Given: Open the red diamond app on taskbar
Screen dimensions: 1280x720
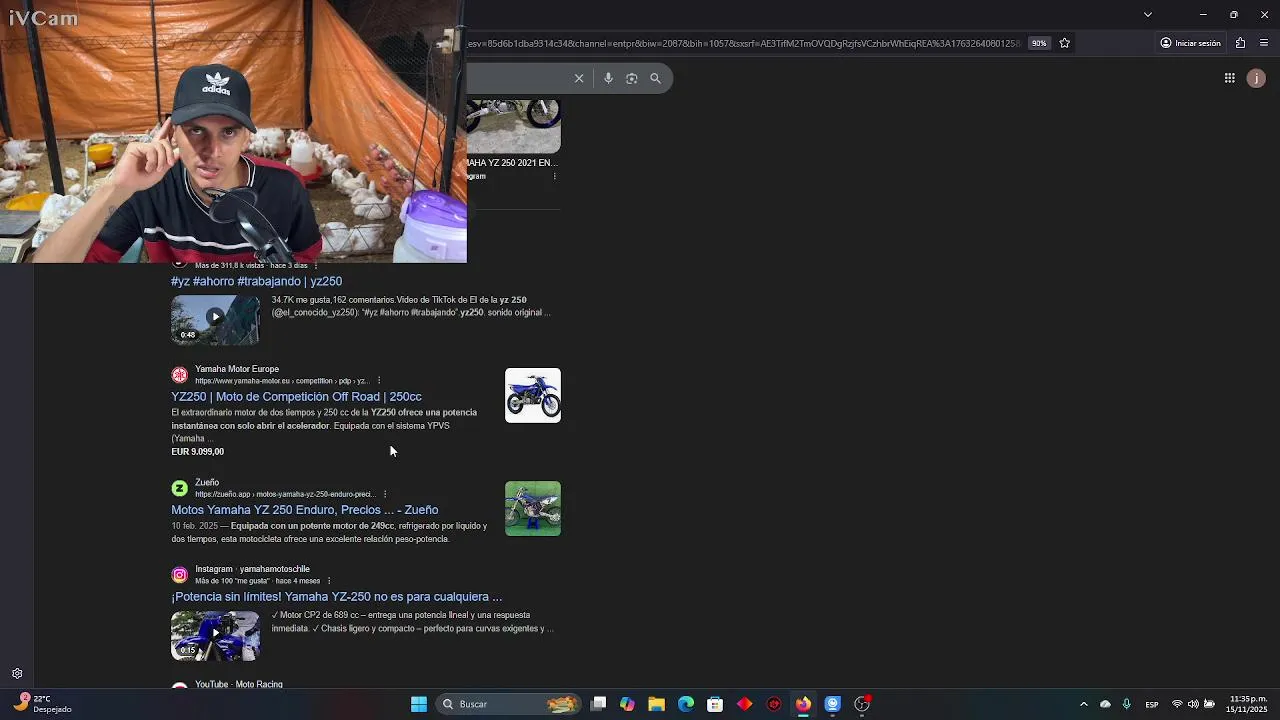Looking at the screenshot, I should click(744, 704).
